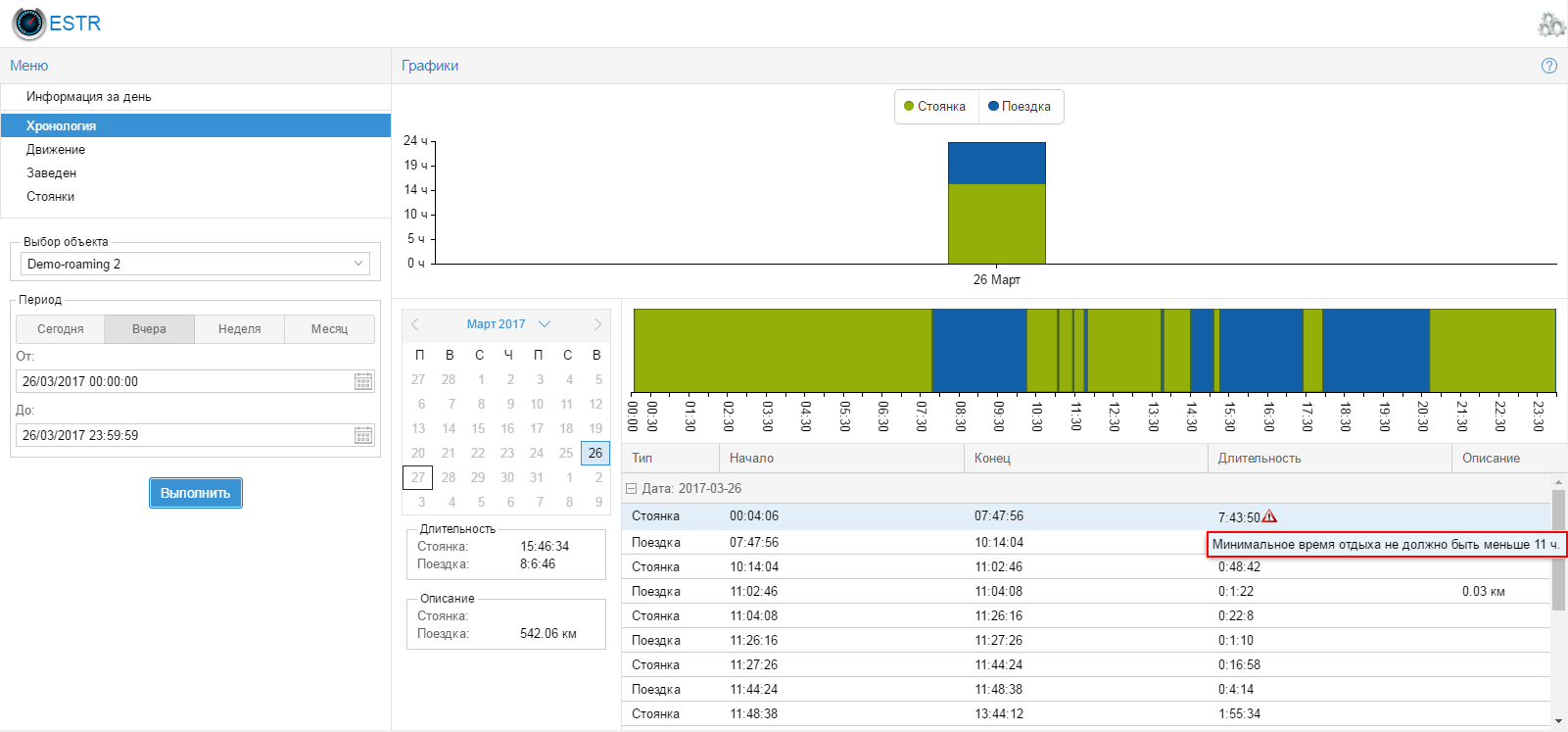
Task: Open the Demo-roaming 2 object dropdown
Action: point(196,264)
